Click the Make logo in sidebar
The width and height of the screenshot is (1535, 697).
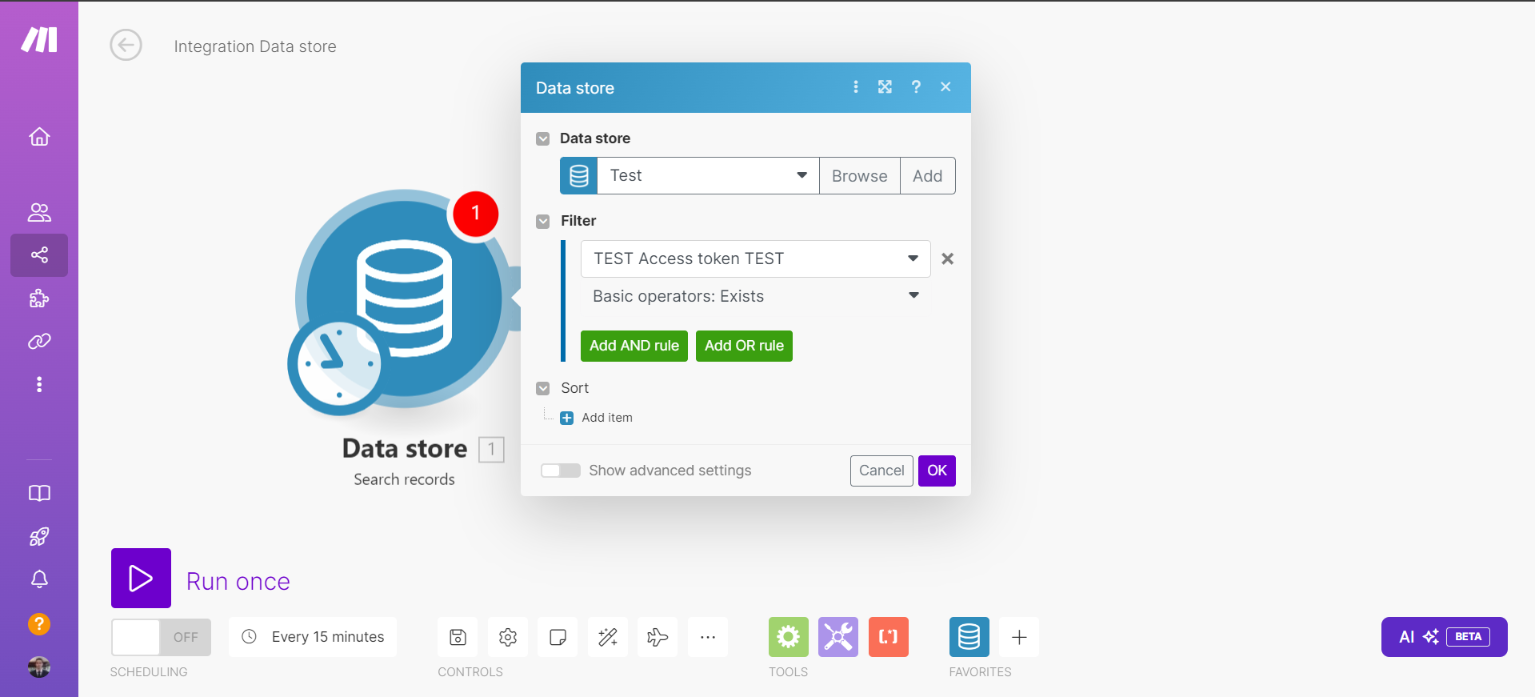coord(40,39)
